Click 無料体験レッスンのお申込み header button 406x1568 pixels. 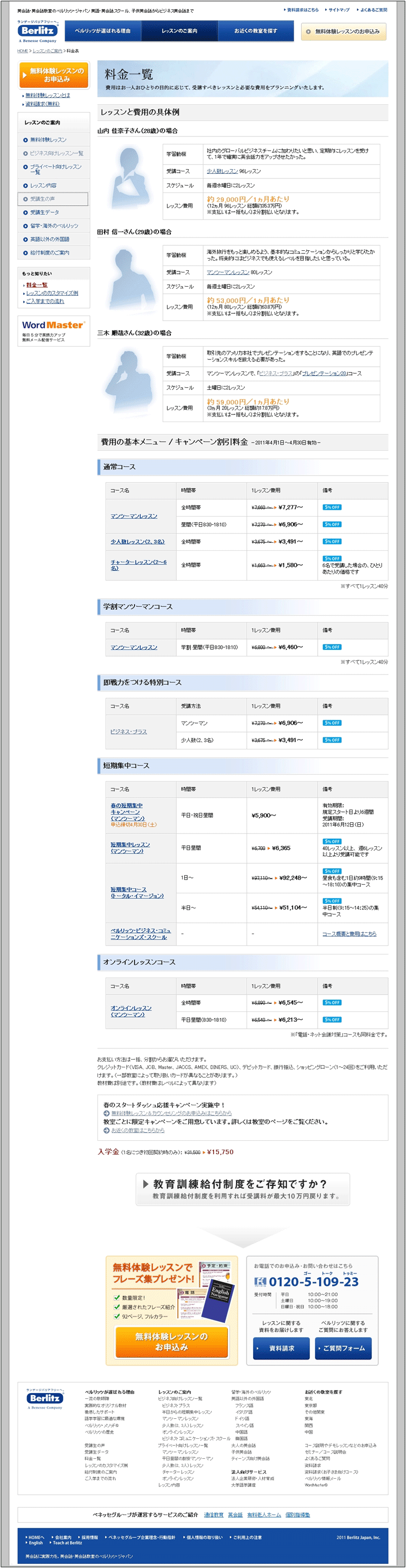(344, 32)
